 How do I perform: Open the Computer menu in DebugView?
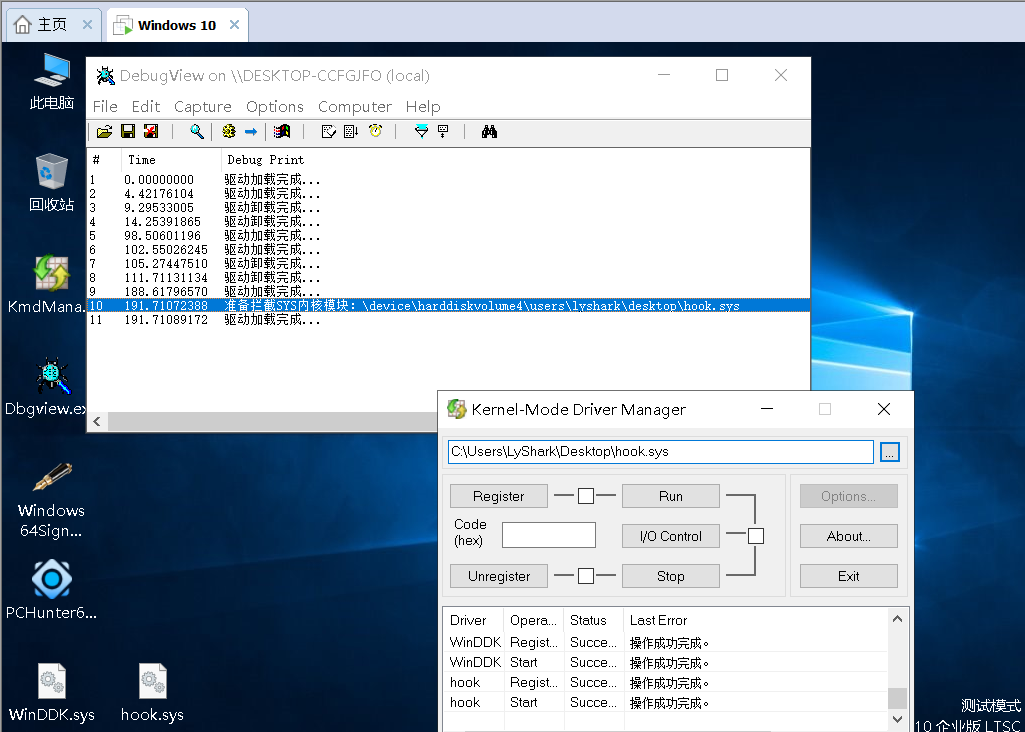click(355, 106)
